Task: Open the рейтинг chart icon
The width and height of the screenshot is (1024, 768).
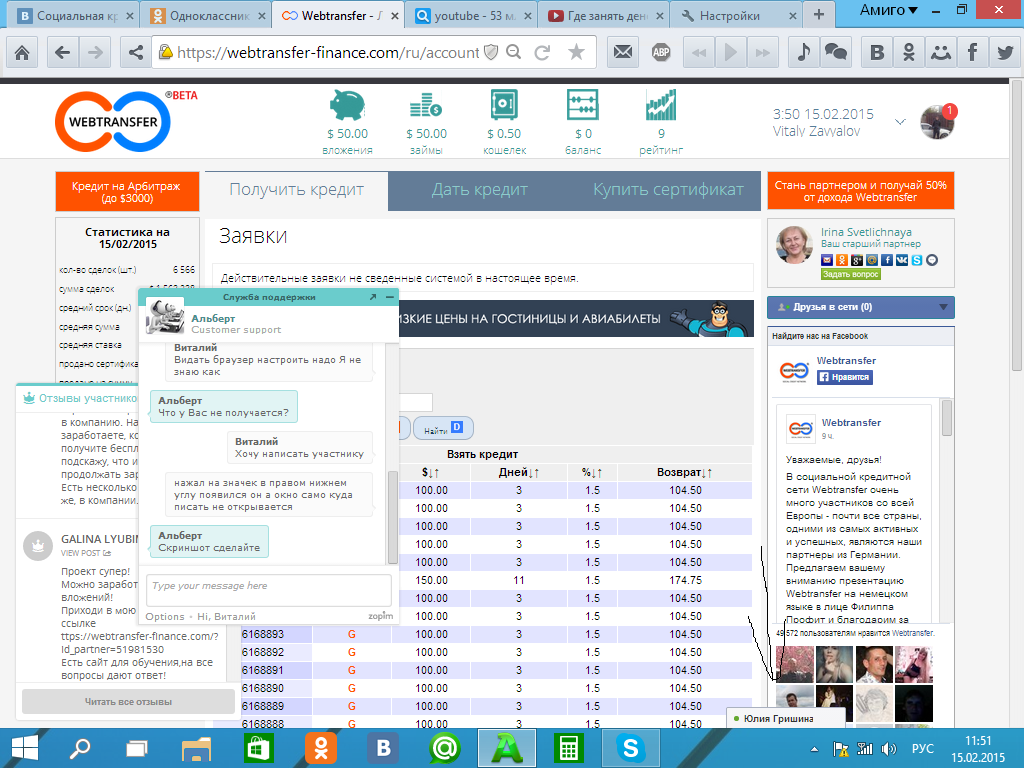Action: click(661, 105)
